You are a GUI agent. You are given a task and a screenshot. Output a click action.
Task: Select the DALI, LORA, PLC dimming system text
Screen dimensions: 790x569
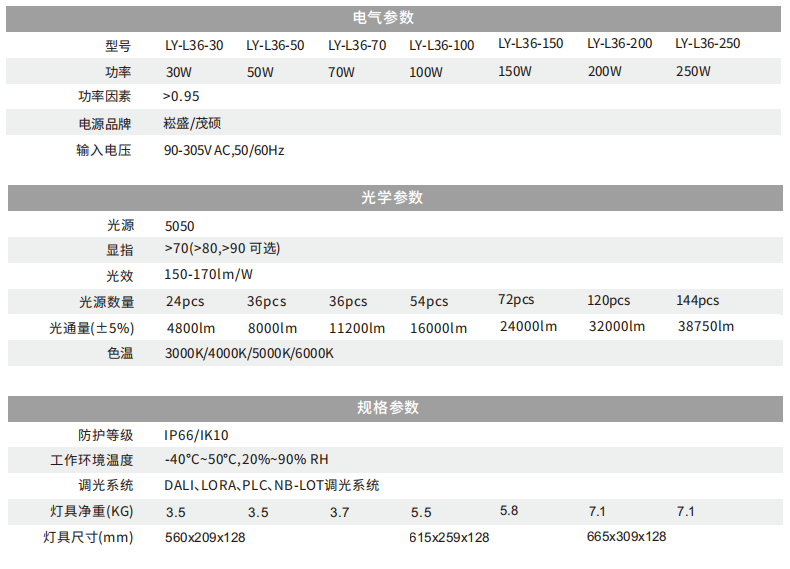[272, 486]
